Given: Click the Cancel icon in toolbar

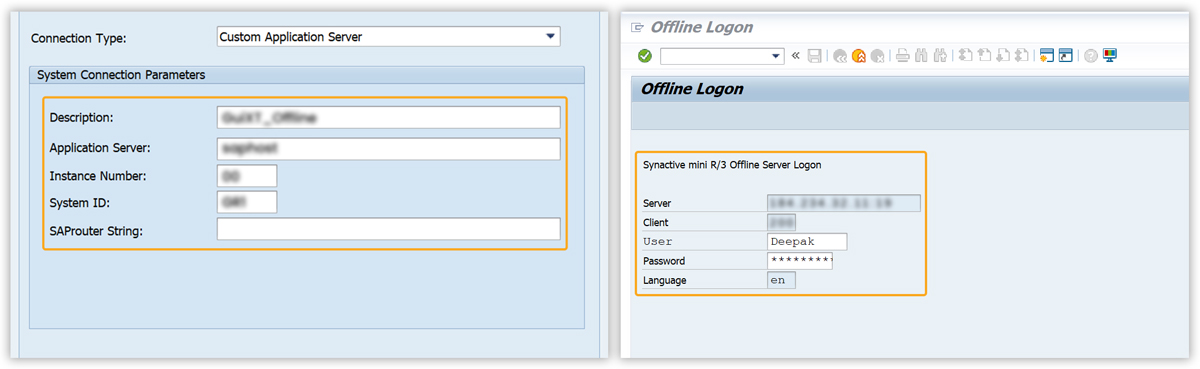Looking at the screenshot, I should pos(878,56).
